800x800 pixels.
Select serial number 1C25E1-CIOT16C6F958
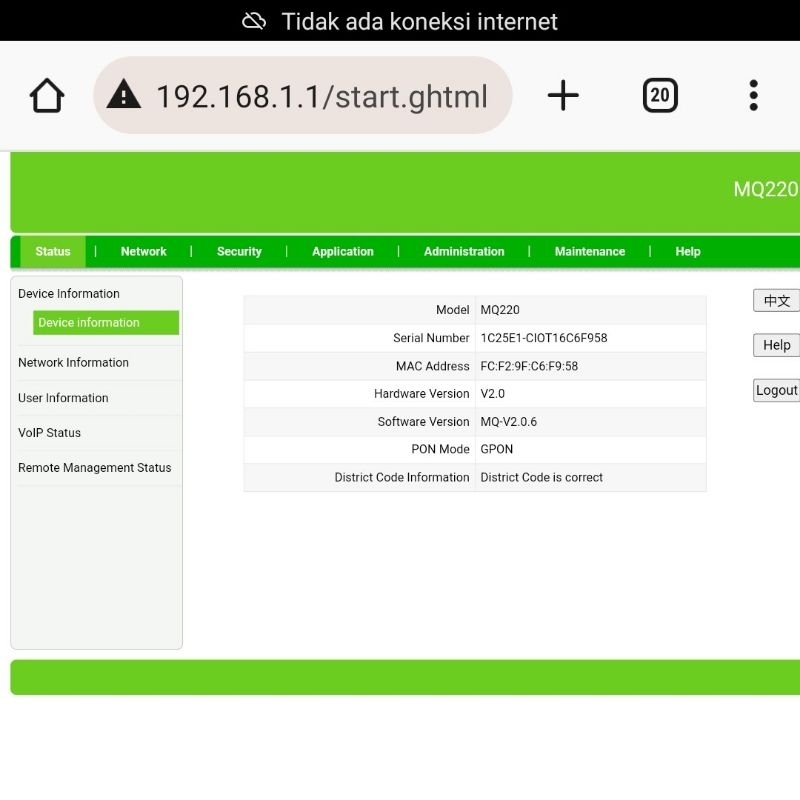544,338
